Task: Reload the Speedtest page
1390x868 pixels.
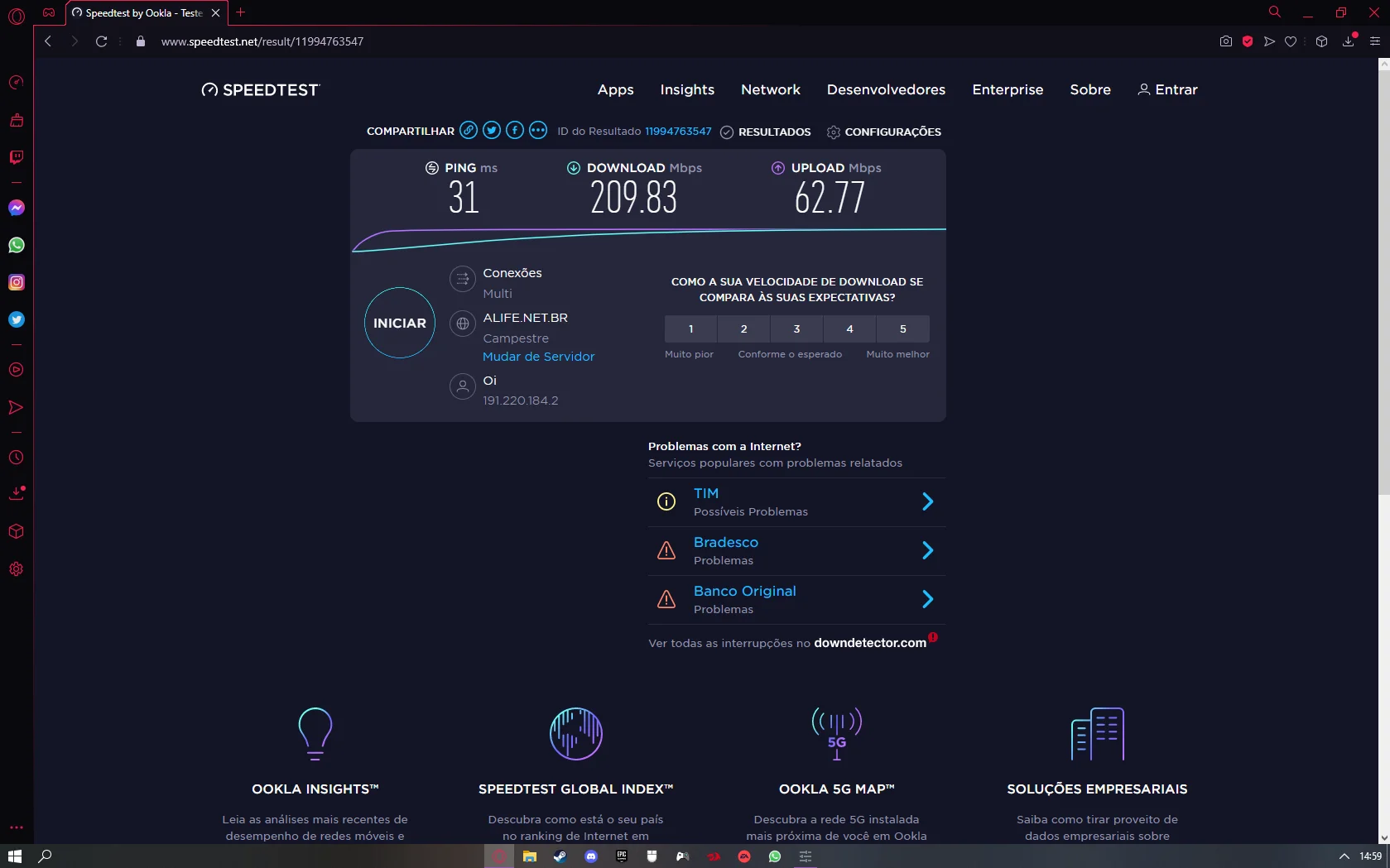Action: pos(101,41)
